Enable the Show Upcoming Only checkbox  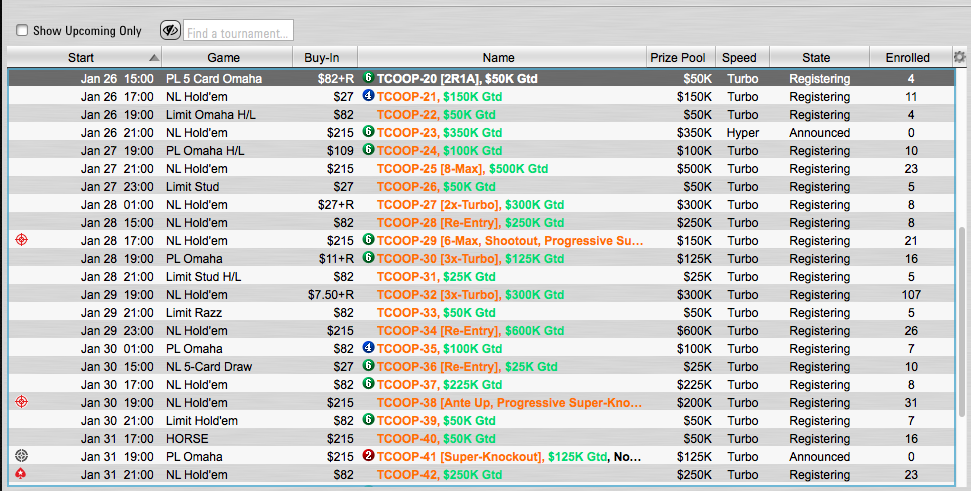[22, 31]
